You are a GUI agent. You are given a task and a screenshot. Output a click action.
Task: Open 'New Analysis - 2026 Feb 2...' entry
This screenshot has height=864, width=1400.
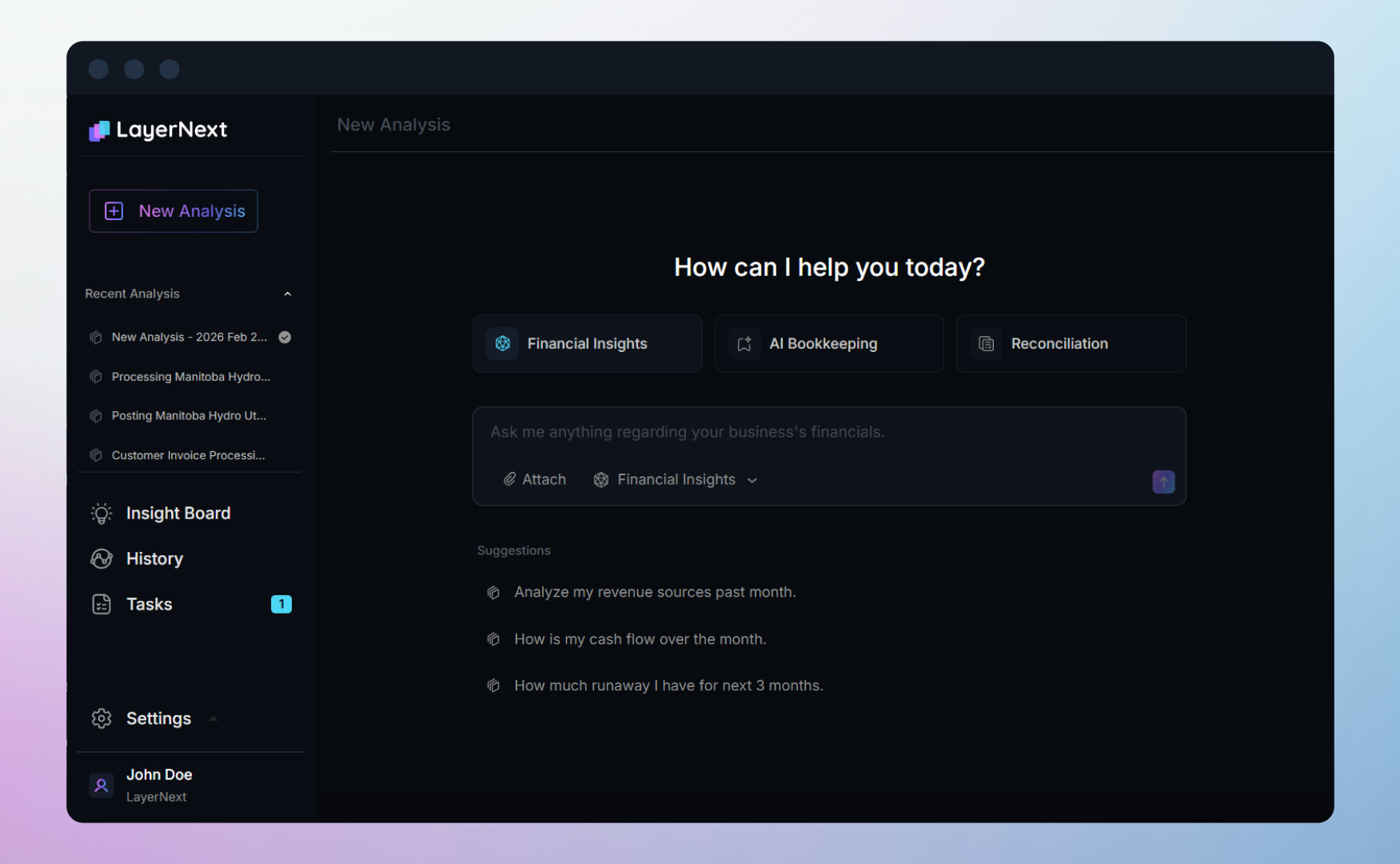click(x=190, y=338)
